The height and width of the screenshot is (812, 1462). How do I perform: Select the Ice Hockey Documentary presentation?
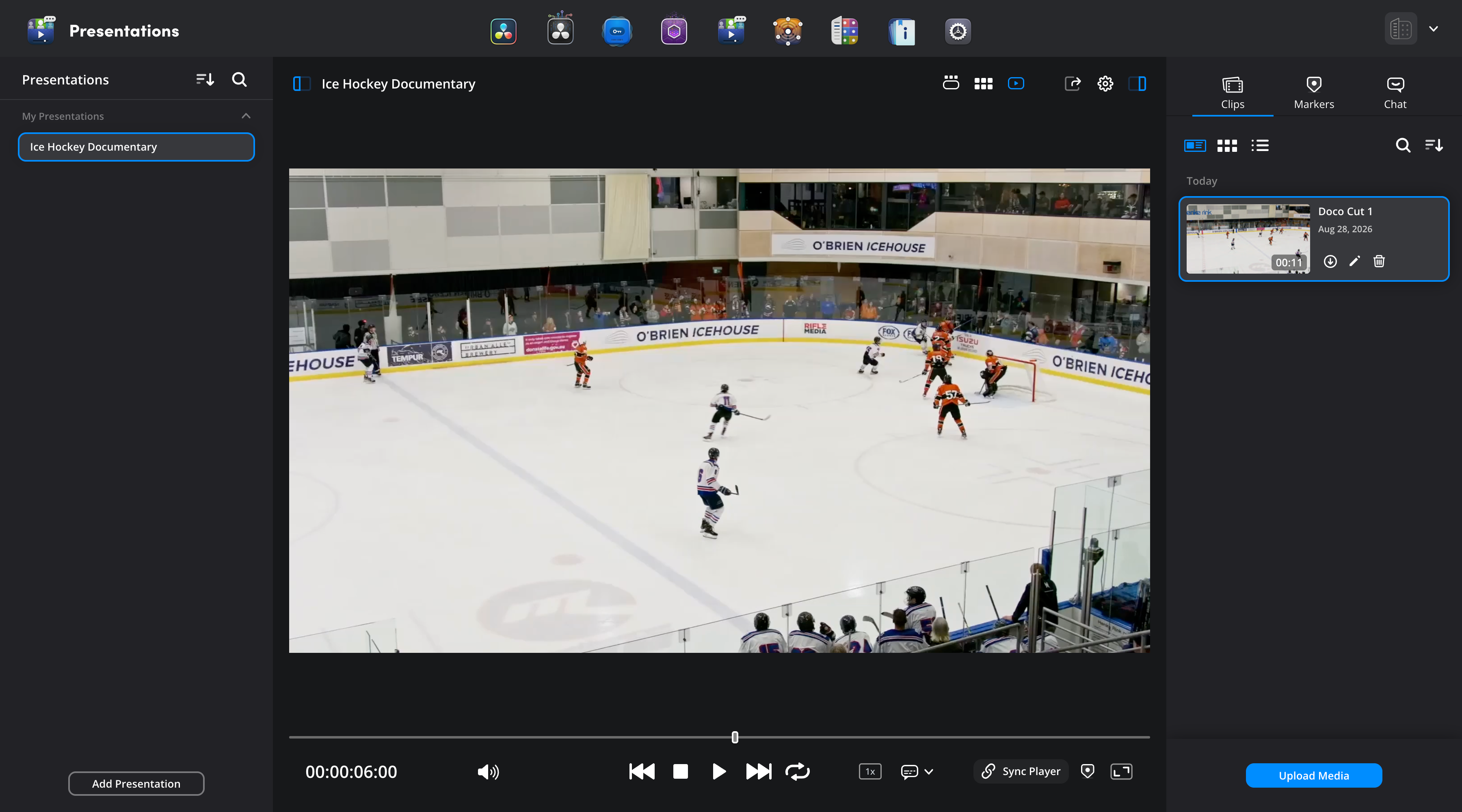point(136,147)
